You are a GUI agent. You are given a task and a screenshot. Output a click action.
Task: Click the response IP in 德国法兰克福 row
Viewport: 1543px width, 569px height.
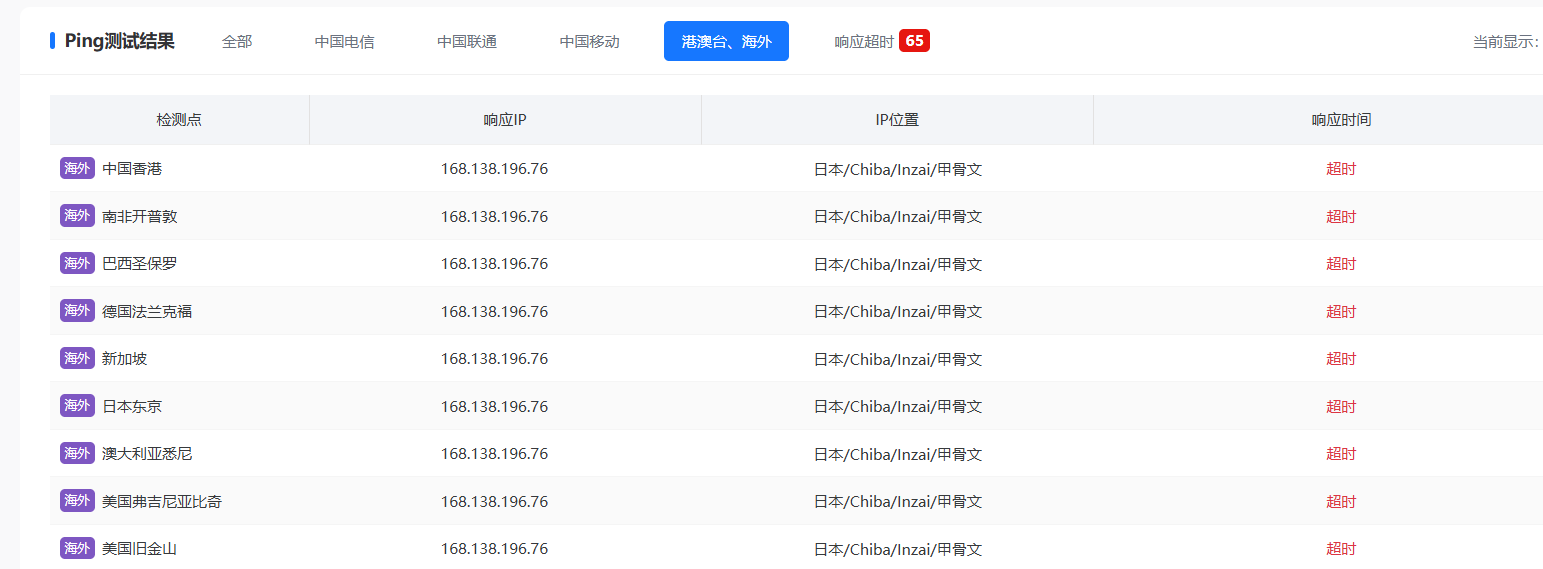(x=494, y=311)
